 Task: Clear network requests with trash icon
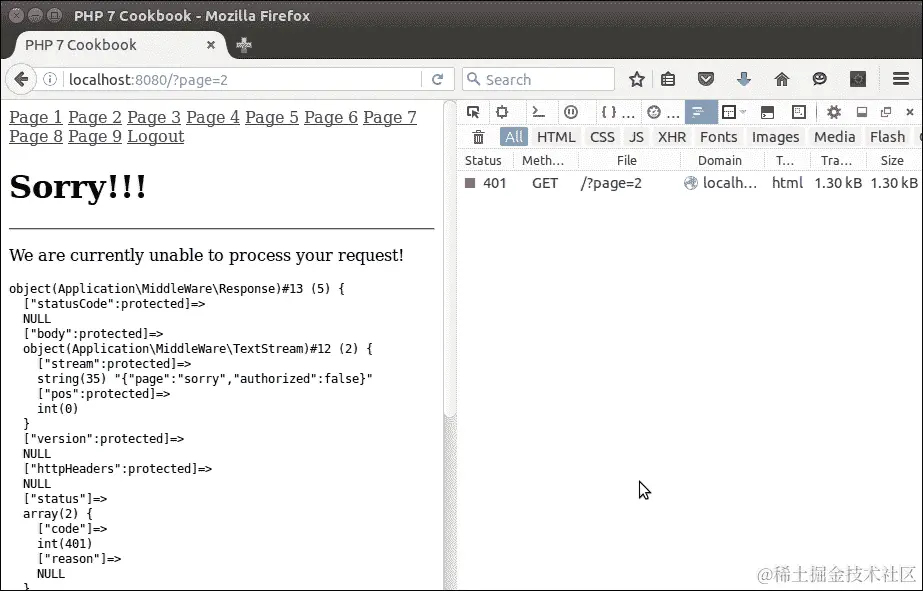pyautogui.click(x=479, y=137)
